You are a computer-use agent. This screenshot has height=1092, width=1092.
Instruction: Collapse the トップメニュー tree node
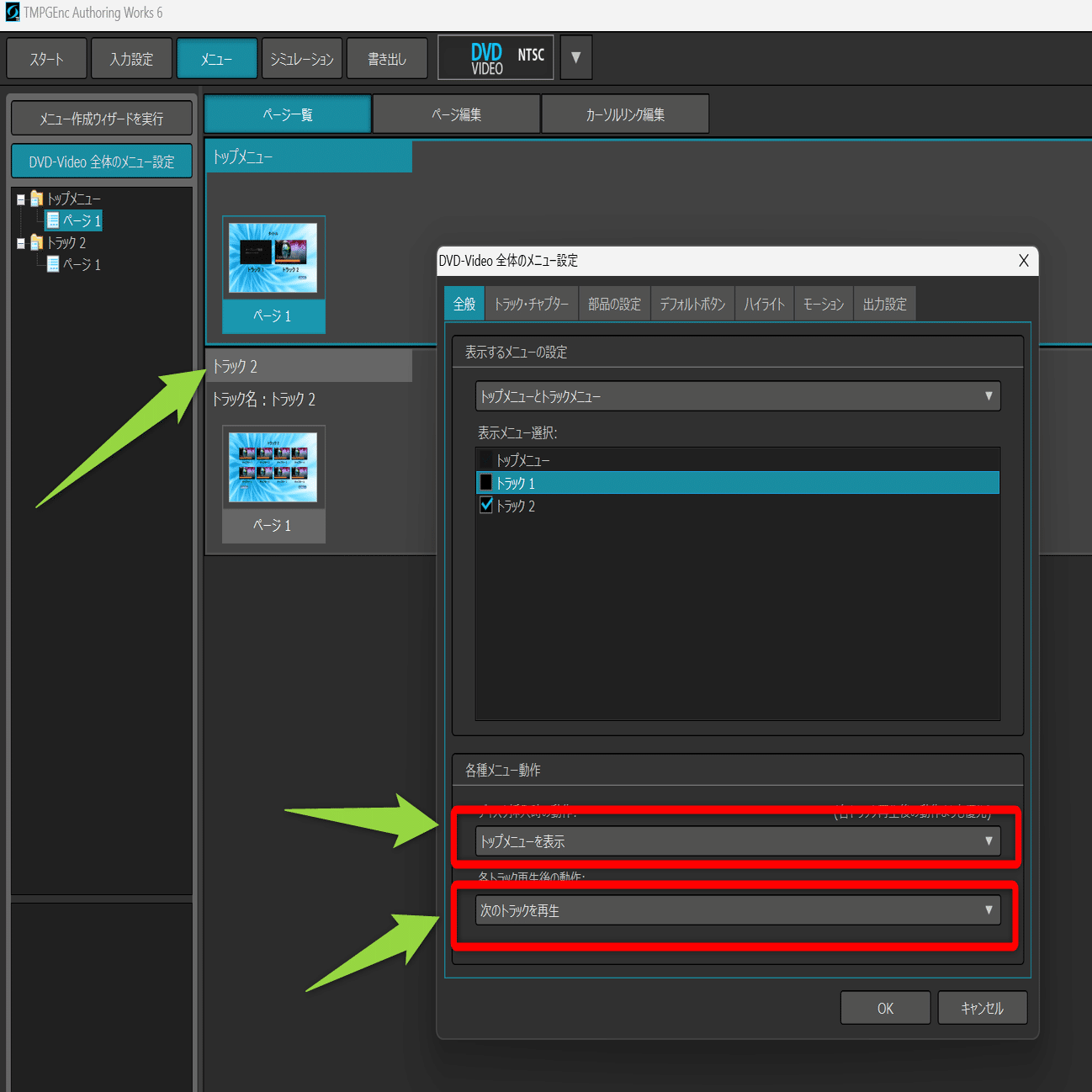tap(21, 200)
